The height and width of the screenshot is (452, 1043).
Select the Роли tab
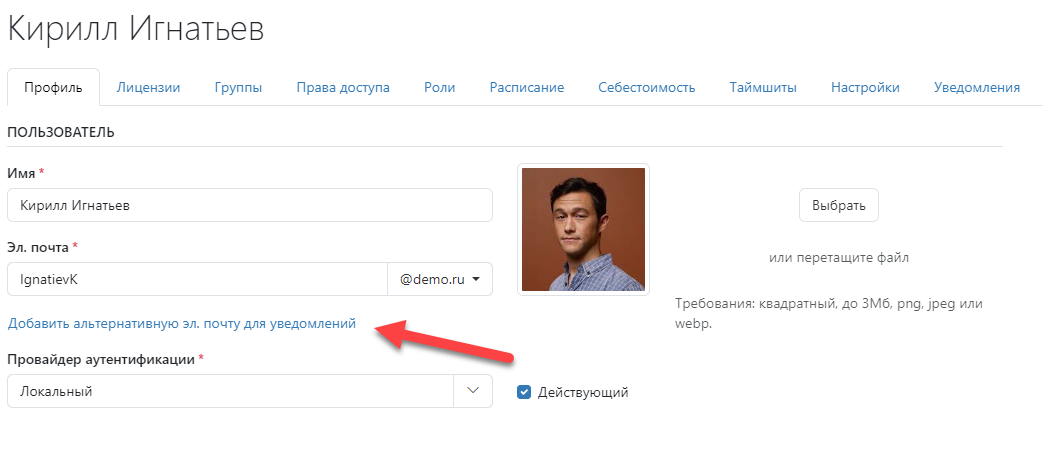tap(439, 87)
